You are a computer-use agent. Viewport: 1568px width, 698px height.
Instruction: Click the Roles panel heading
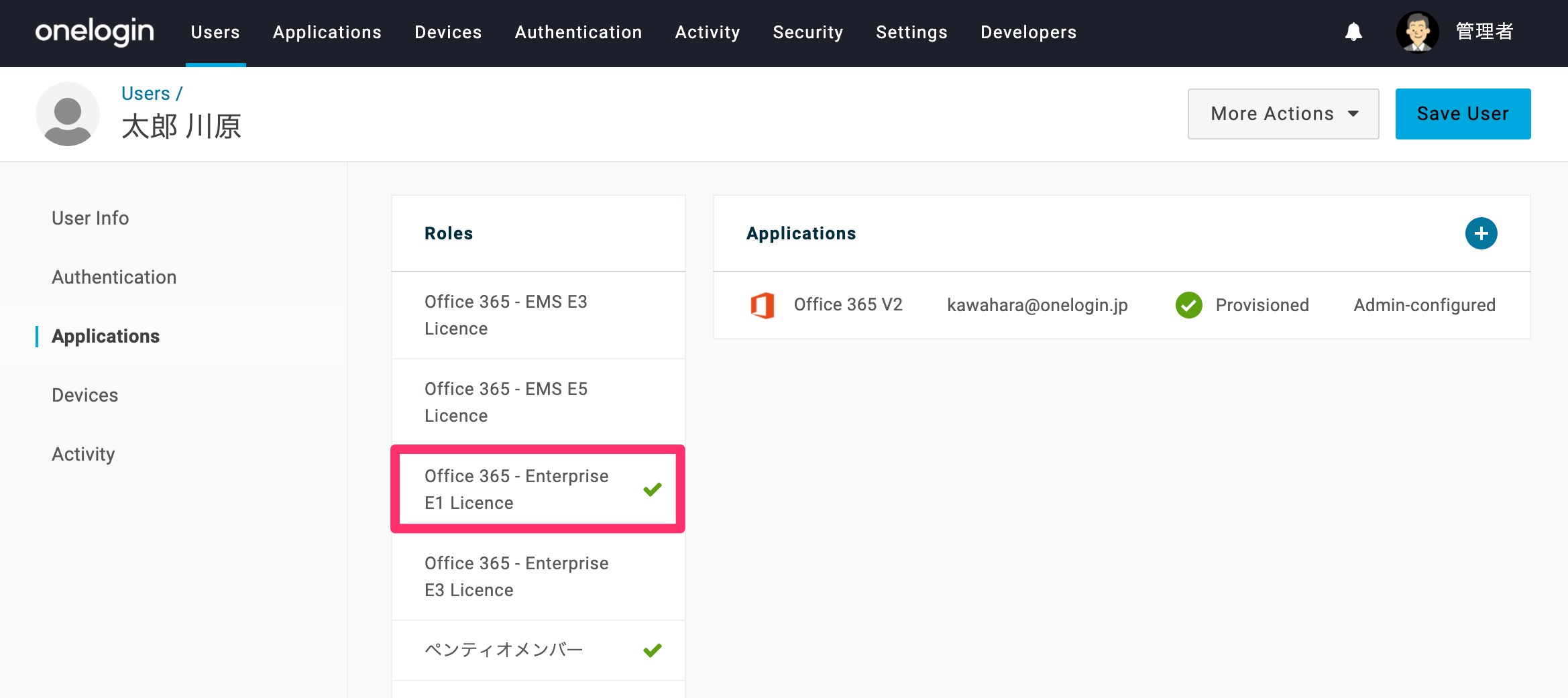click(x=449, y=233)
